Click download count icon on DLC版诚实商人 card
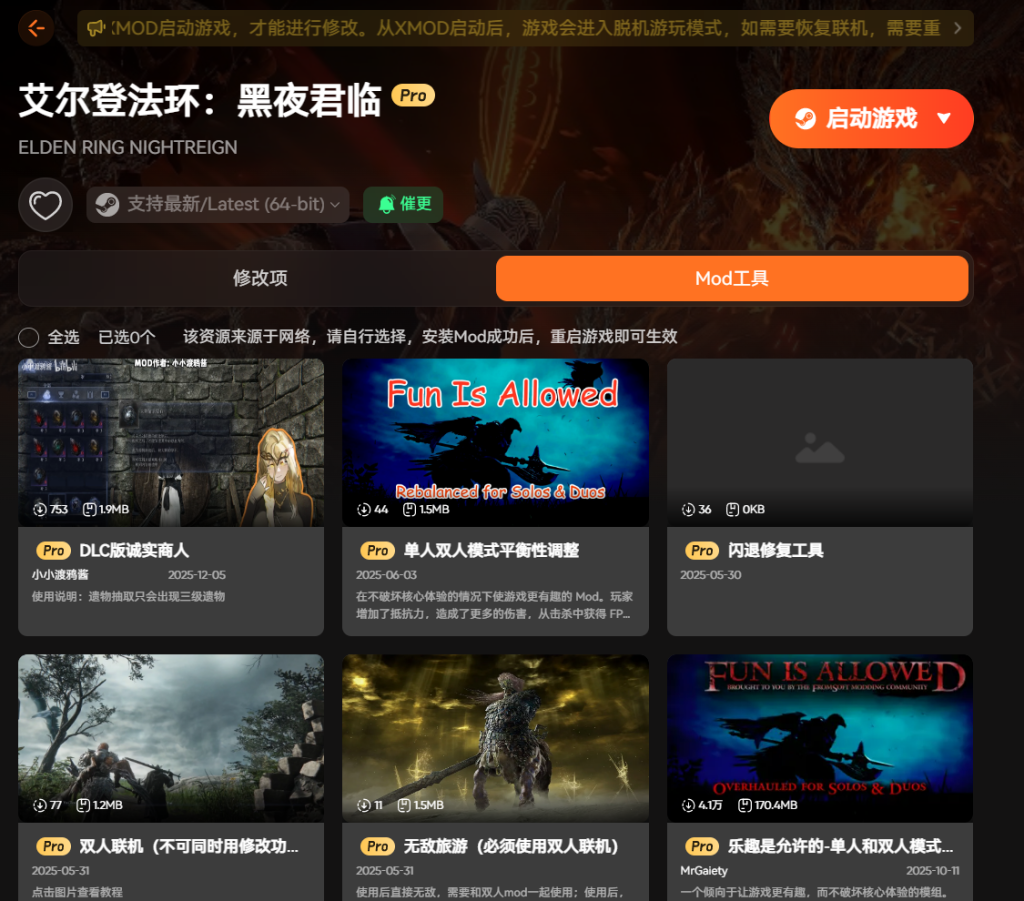The width and height of the screenshot is (1024, 901). [x=40, y=509]
